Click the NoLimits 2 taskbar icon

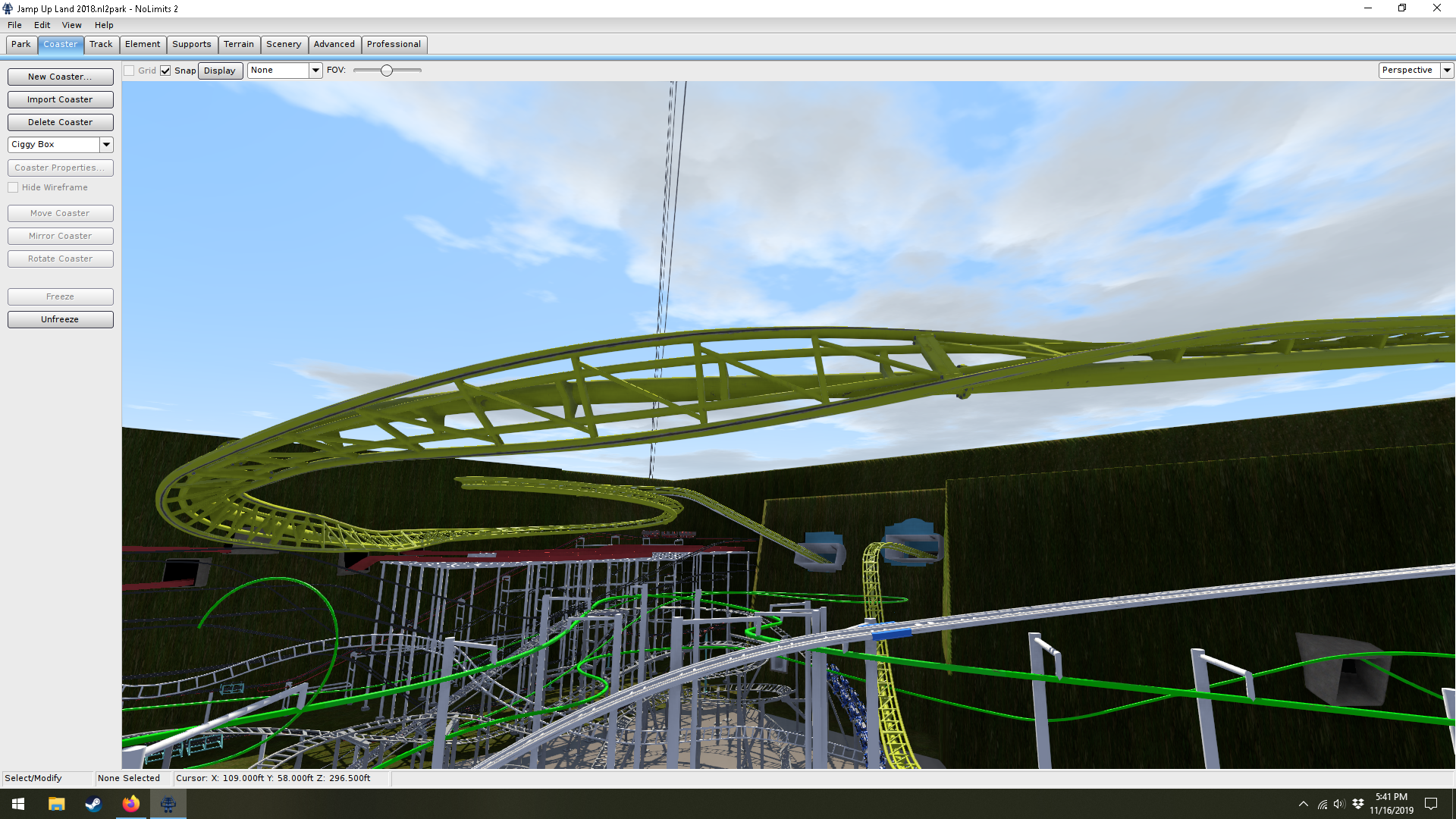click(168, 804)
